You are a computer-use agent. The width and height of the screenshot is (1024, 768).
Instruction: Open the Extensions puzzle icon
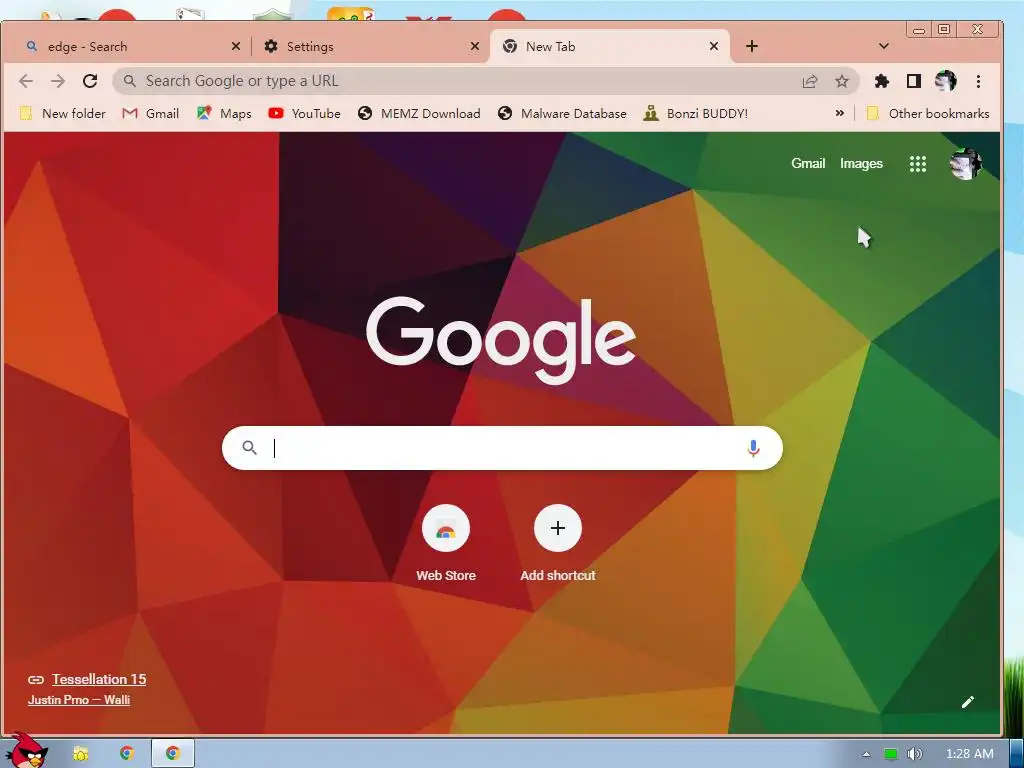click(x=882, y=81)
